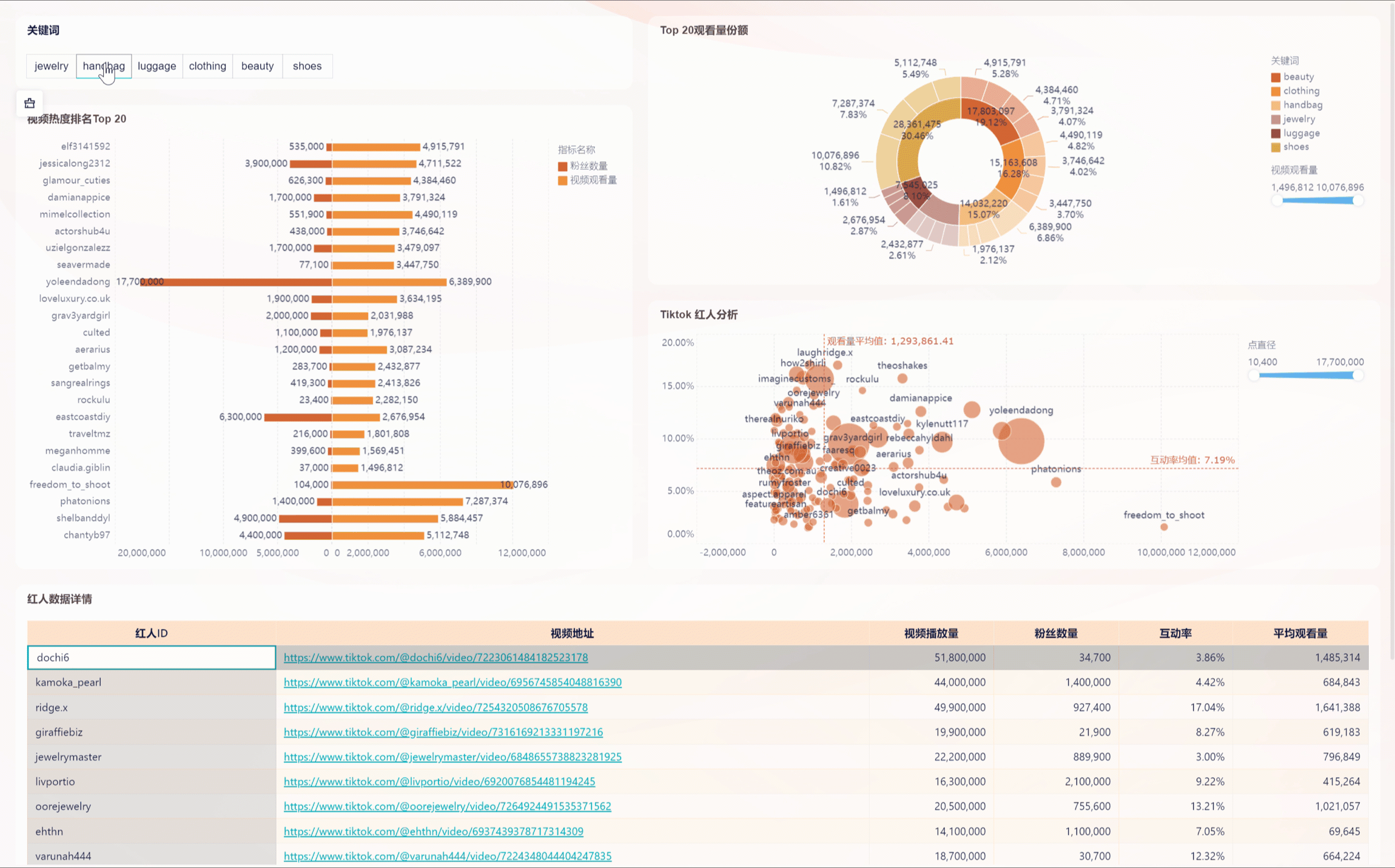The image size is (1395, 868).
Task: Open the ridge.x TikTok video URL
Action: coord(435,707)
